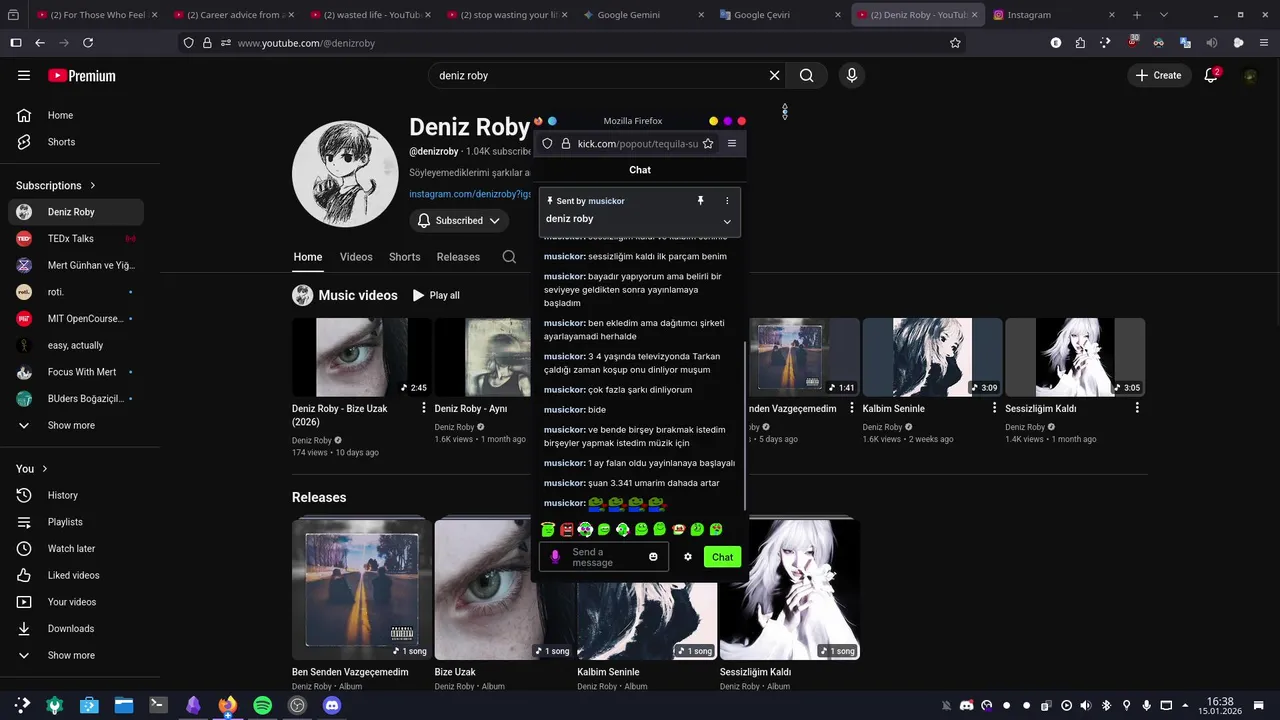Open Shorts in the sidebar

point(76,142)
